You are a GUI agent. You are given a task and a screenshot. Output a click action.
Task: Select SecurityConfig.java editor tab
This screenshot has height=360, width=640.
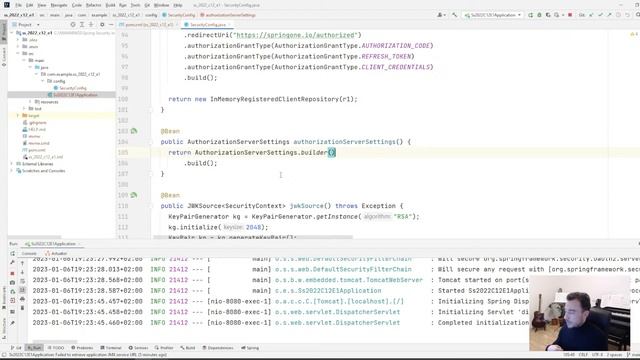(x=207, y=25)
